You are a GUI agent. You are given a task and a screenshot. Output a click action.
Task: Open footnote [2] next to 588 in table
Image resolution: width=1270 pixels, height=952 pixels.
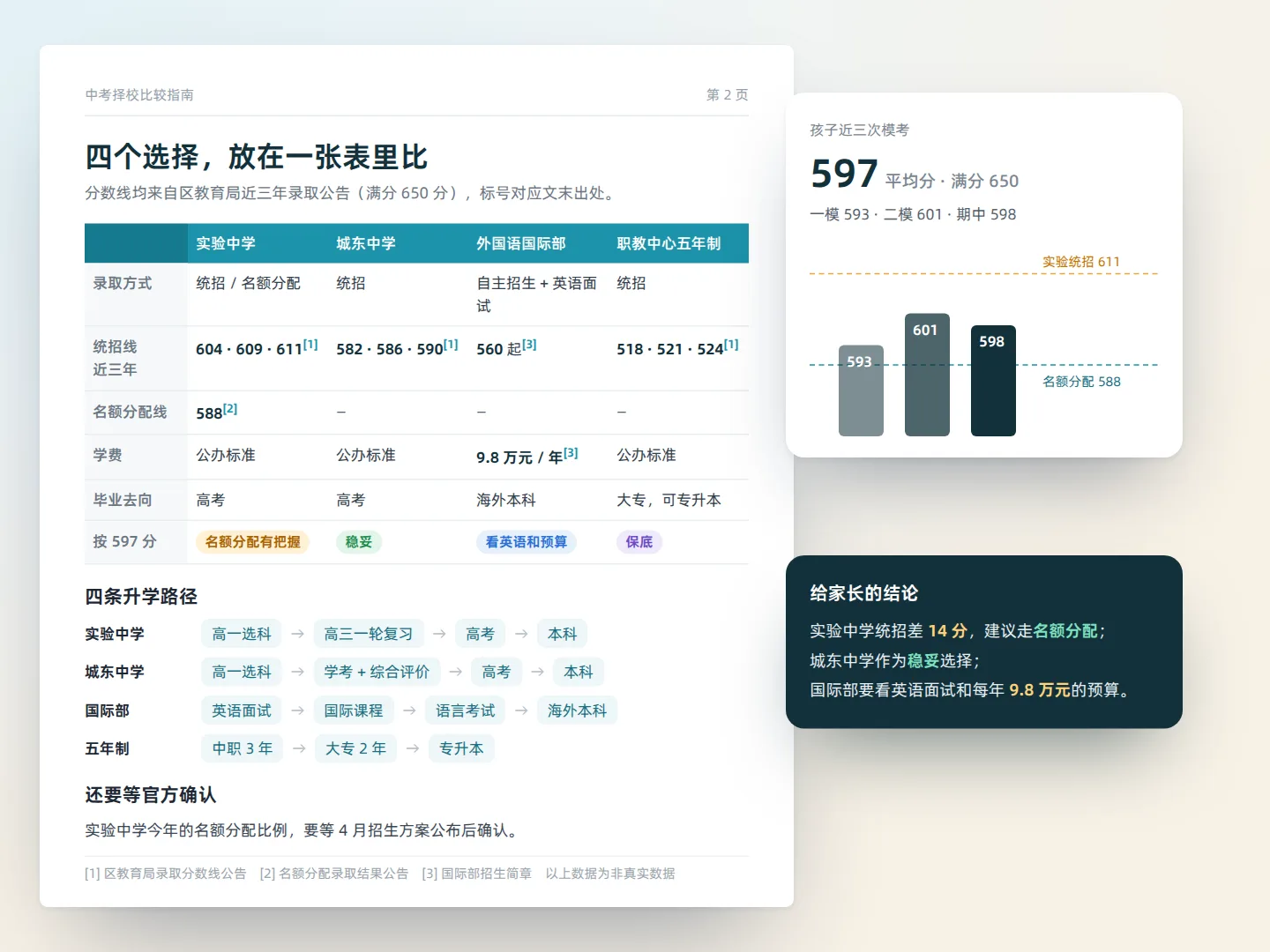point(230,409)
